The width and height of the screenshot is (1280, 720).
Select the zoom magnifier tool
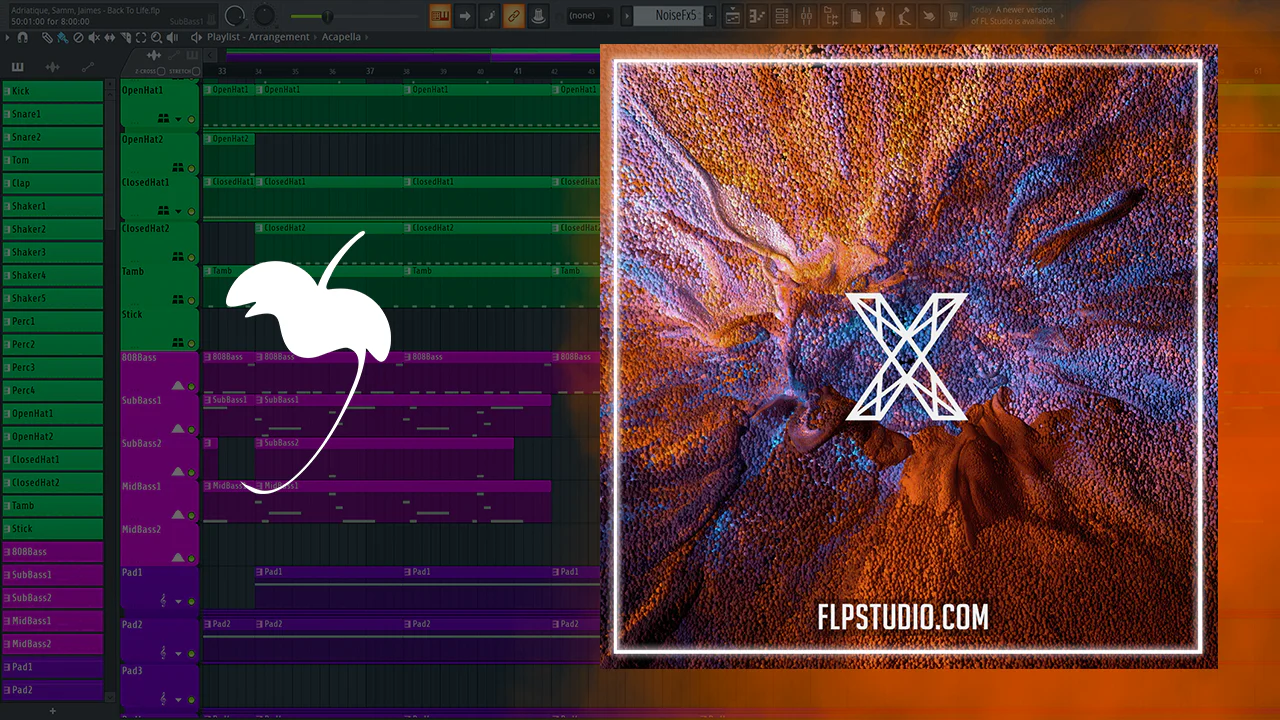click(x=157, y=37)
